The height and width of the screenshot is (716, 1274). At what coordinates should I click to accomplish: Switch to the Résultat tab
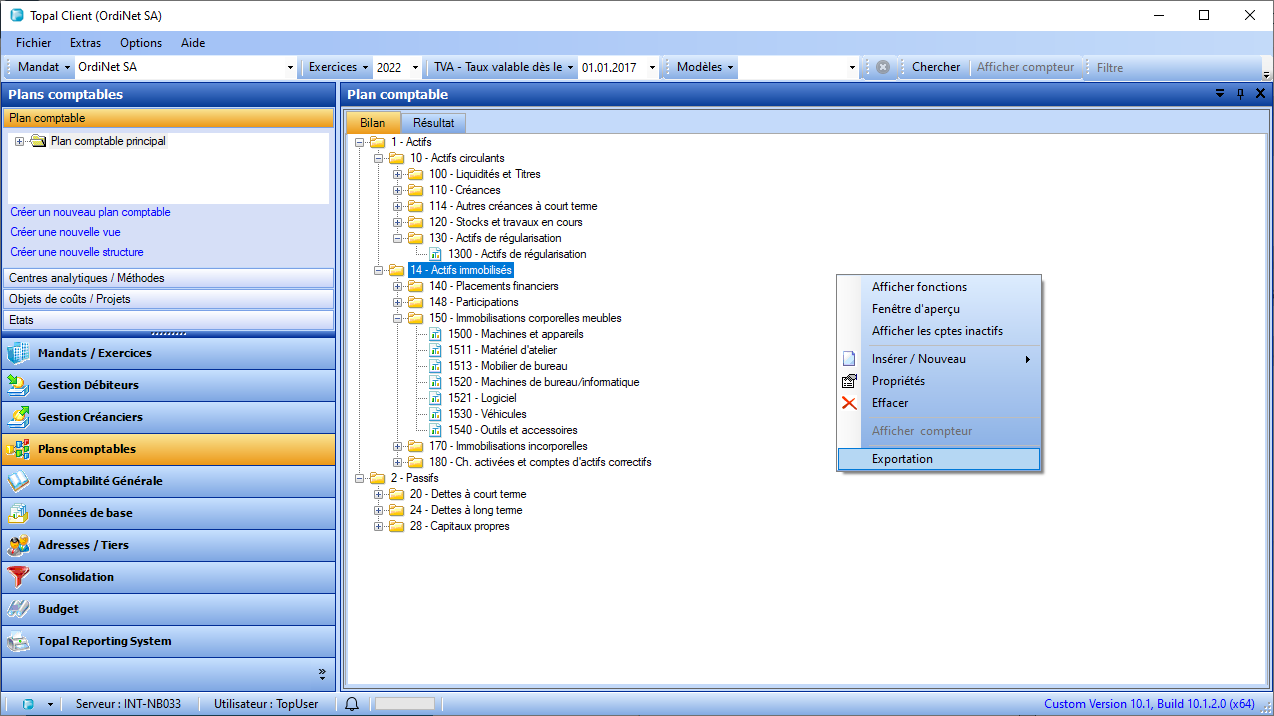point(433,123)
